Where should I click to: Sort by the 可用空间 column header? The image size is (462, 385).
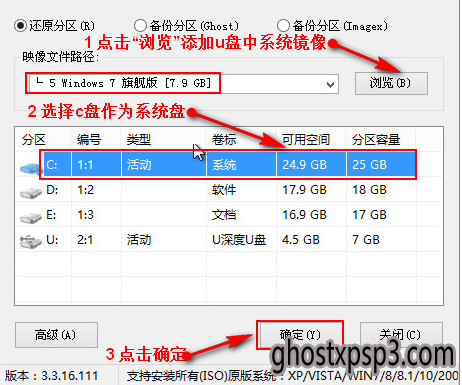point(306,140)
